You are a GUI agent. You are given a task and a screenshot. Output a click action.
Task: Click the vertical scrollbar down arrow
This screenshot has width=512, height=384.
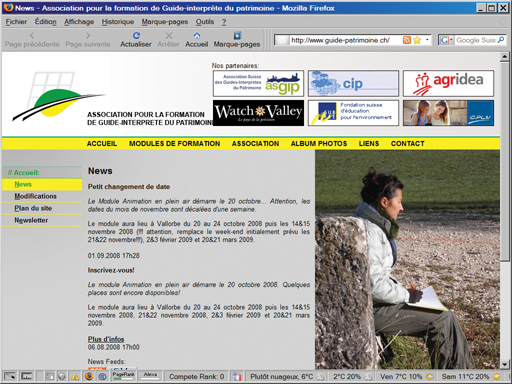505,364
